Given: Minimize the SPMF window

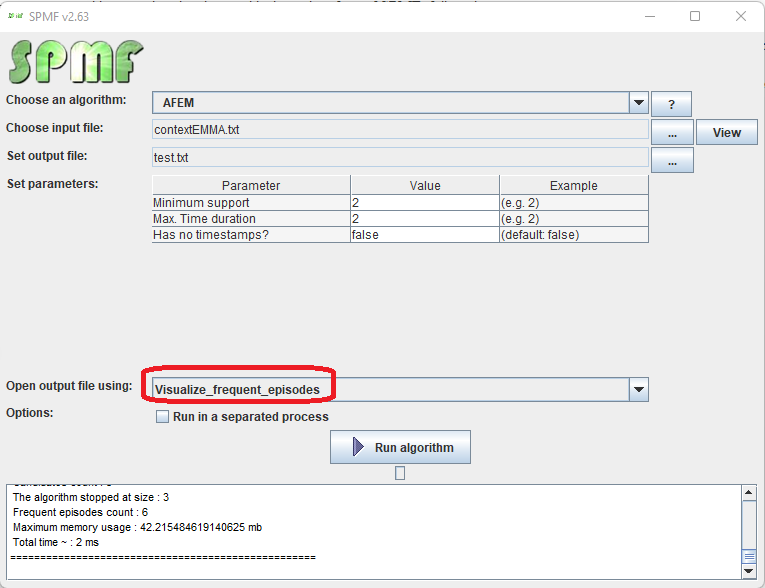Looking at the screenshot, I should pyautogui.click(x=650, y=15).
